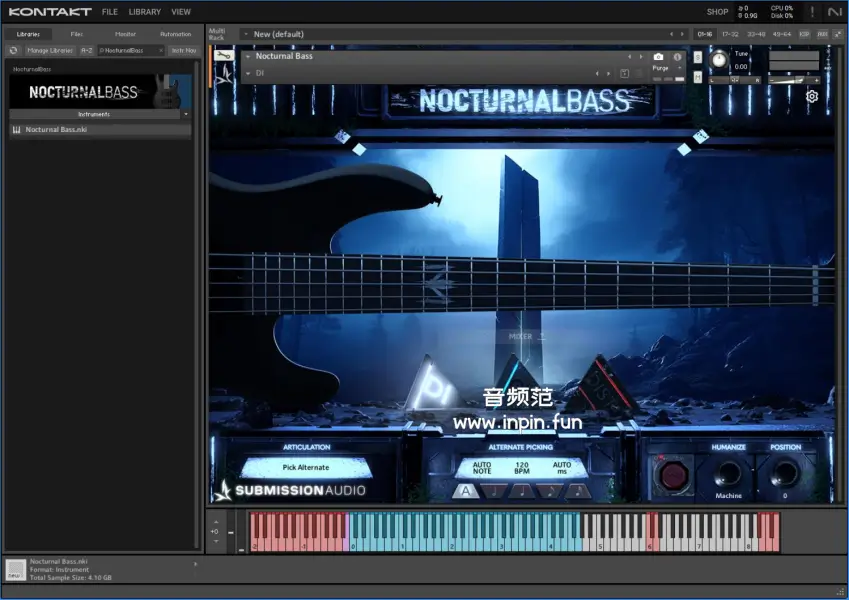Click the new instrument file icon in status bar
This screenshot has width=849, height=600.
click(x=16, y=570)
